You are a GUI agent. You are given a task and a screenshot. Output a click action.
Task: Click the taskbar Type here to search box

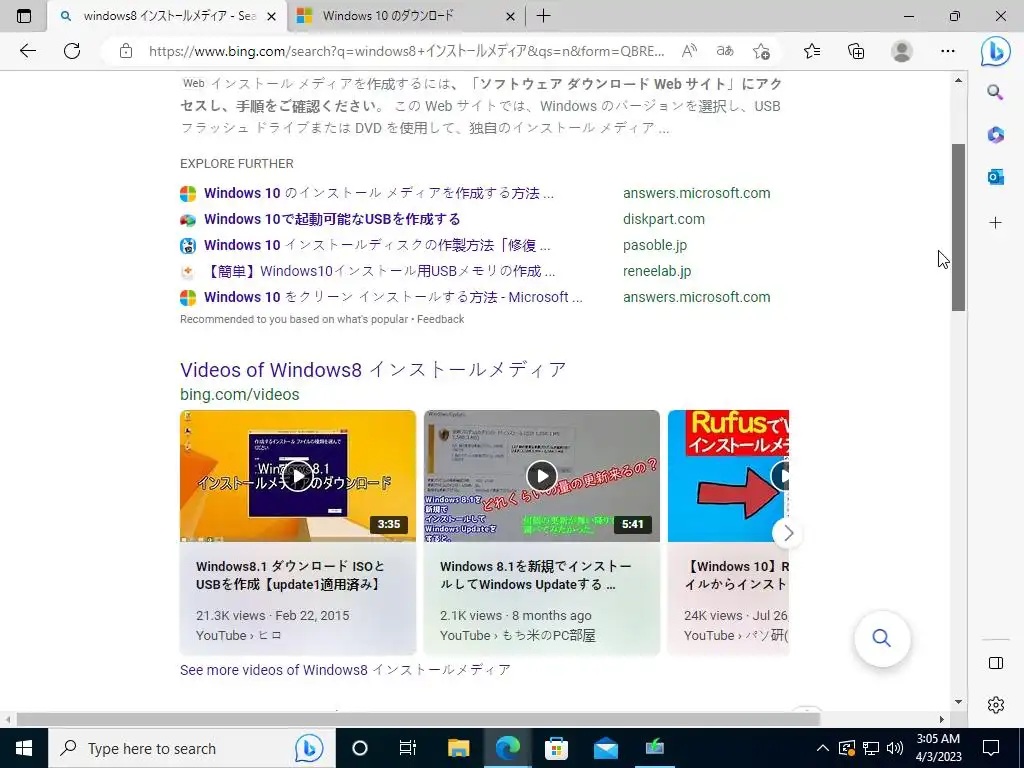point(191,748)
